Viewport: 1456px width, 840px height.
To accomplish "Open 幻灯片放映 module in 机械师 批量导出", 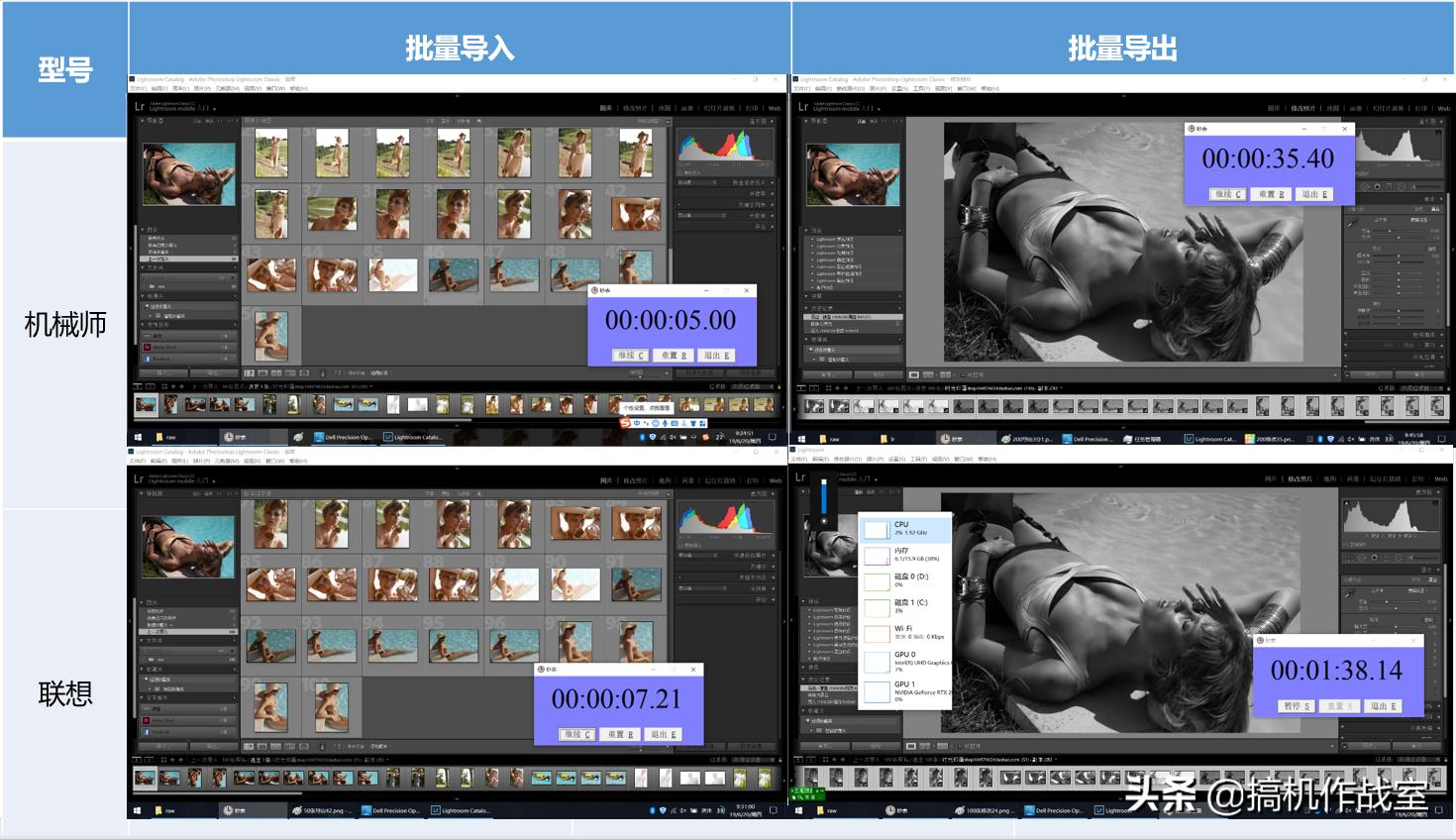I will click(1388, 108).
